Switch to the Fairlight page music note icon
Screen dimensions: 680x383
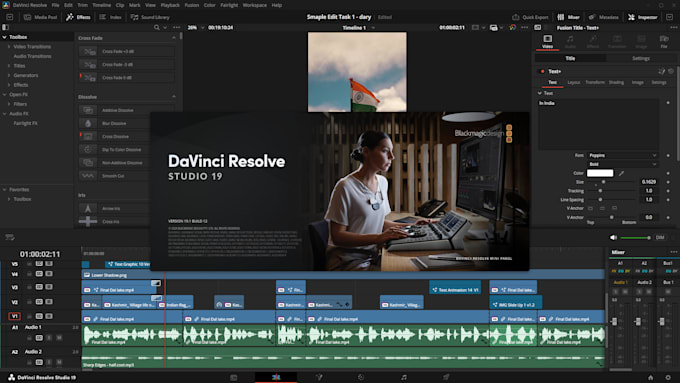pos(404,377)
